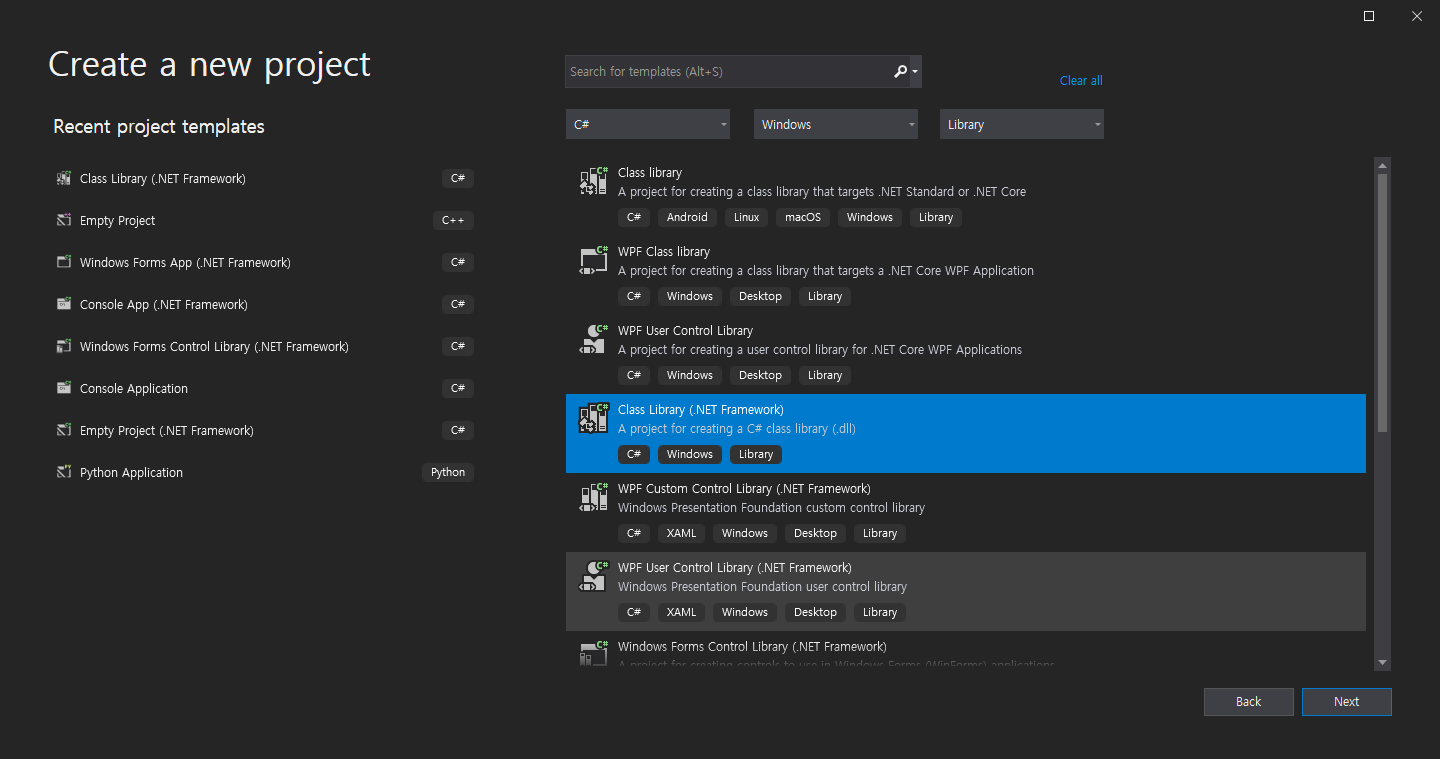Viewport: 1440px width, 759px height.
Task: Select "WPF User Control Library" .NET Core title
Action: pyautogui.click(x=685, y=331)
